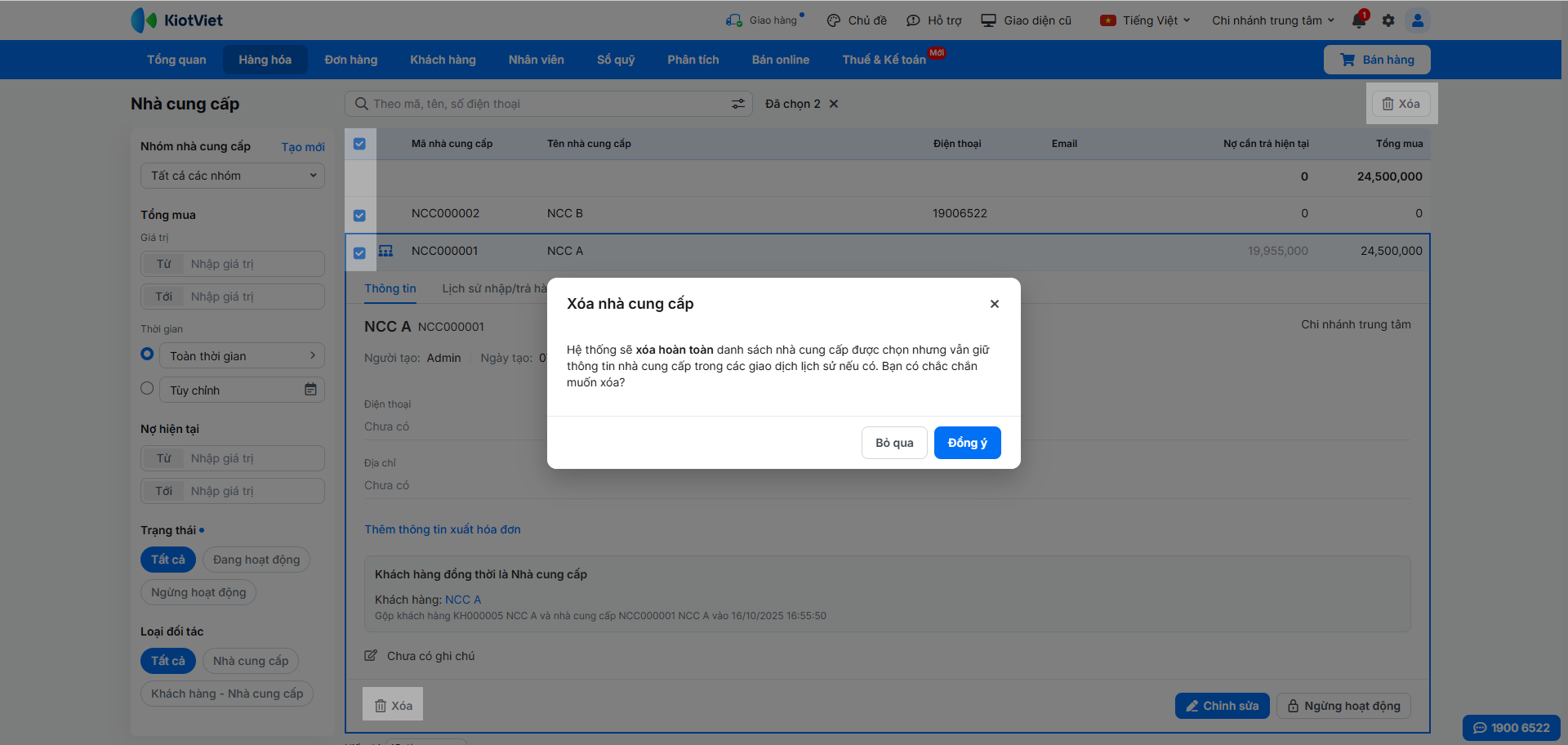Open the Chủ đề theme palette icon
The height and width of the screenshot is (745, 1568).
click(834, 20)
